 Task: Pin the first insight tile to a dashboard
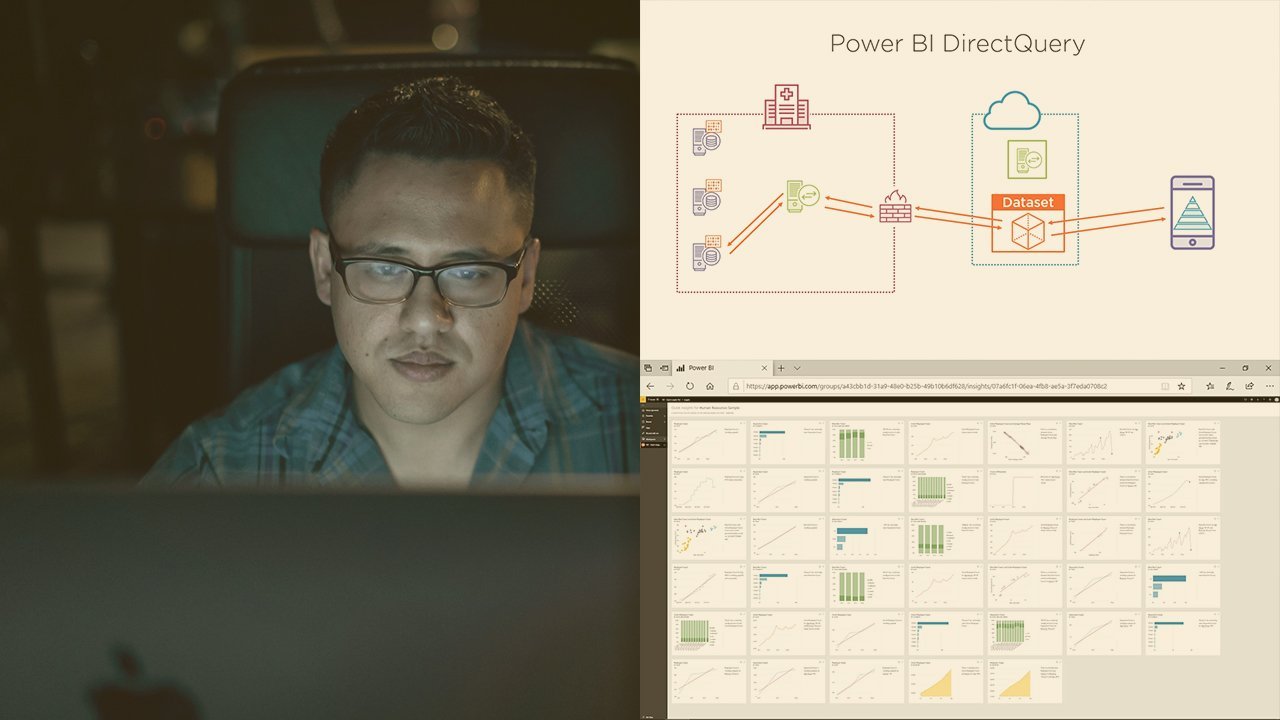click(741, 423)
